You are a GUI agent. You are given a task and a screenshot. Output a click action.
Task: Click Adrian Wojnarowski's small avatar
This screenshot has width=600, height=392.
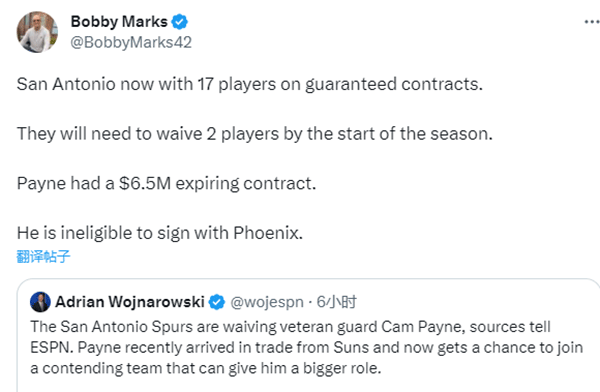[40, 302]
